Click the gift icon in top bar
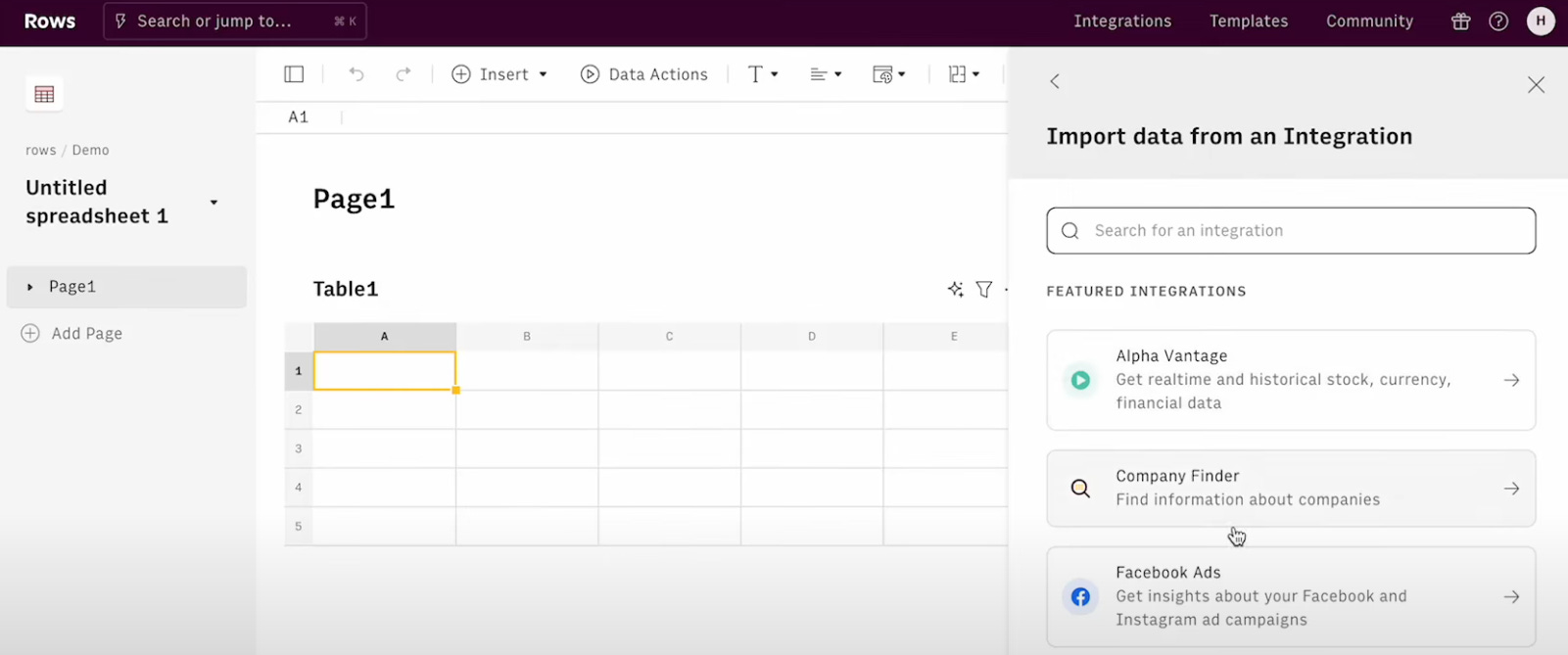The image size is (1568, 655). pos(1460,22)
